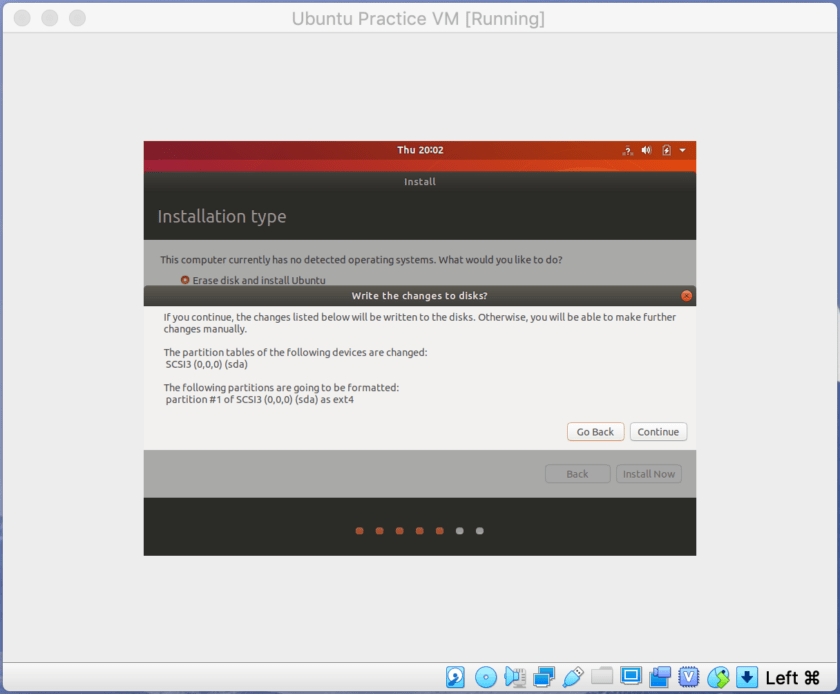This screenshot has width=840, height=694.
Task: Click the VirtualBox shared folders icon
Action: tap(602, 676)
